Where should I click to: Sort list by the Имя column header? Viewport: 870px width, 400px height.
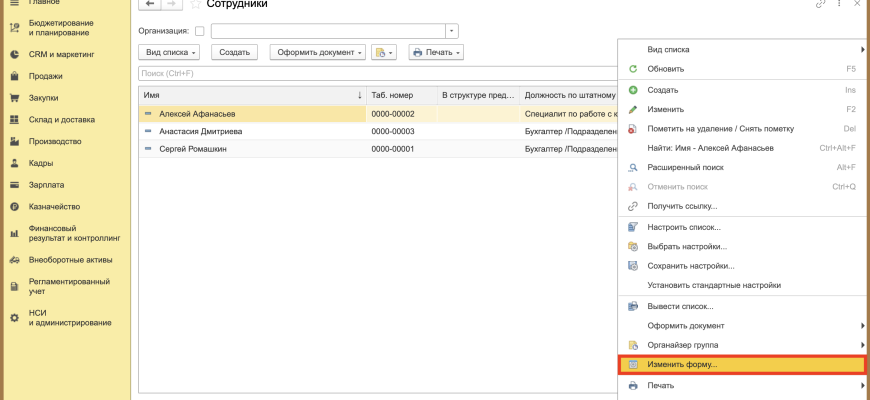pyautogui.click(x=250, y=95)
